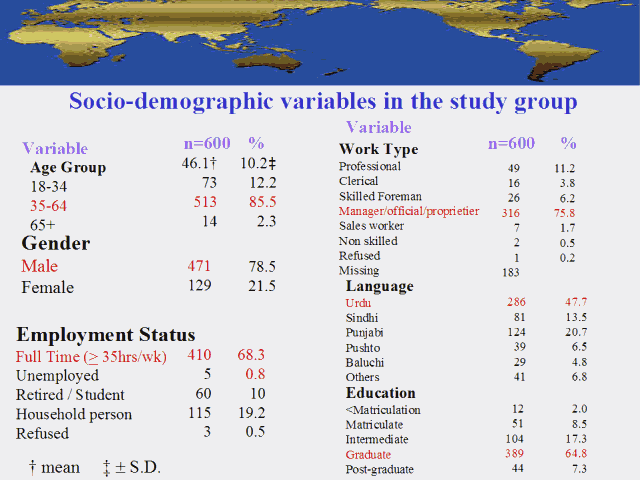Click the double-dagger S.D. footnote
Image resolution: width=640 pixels, height=480 pixels.
(131, 467)
